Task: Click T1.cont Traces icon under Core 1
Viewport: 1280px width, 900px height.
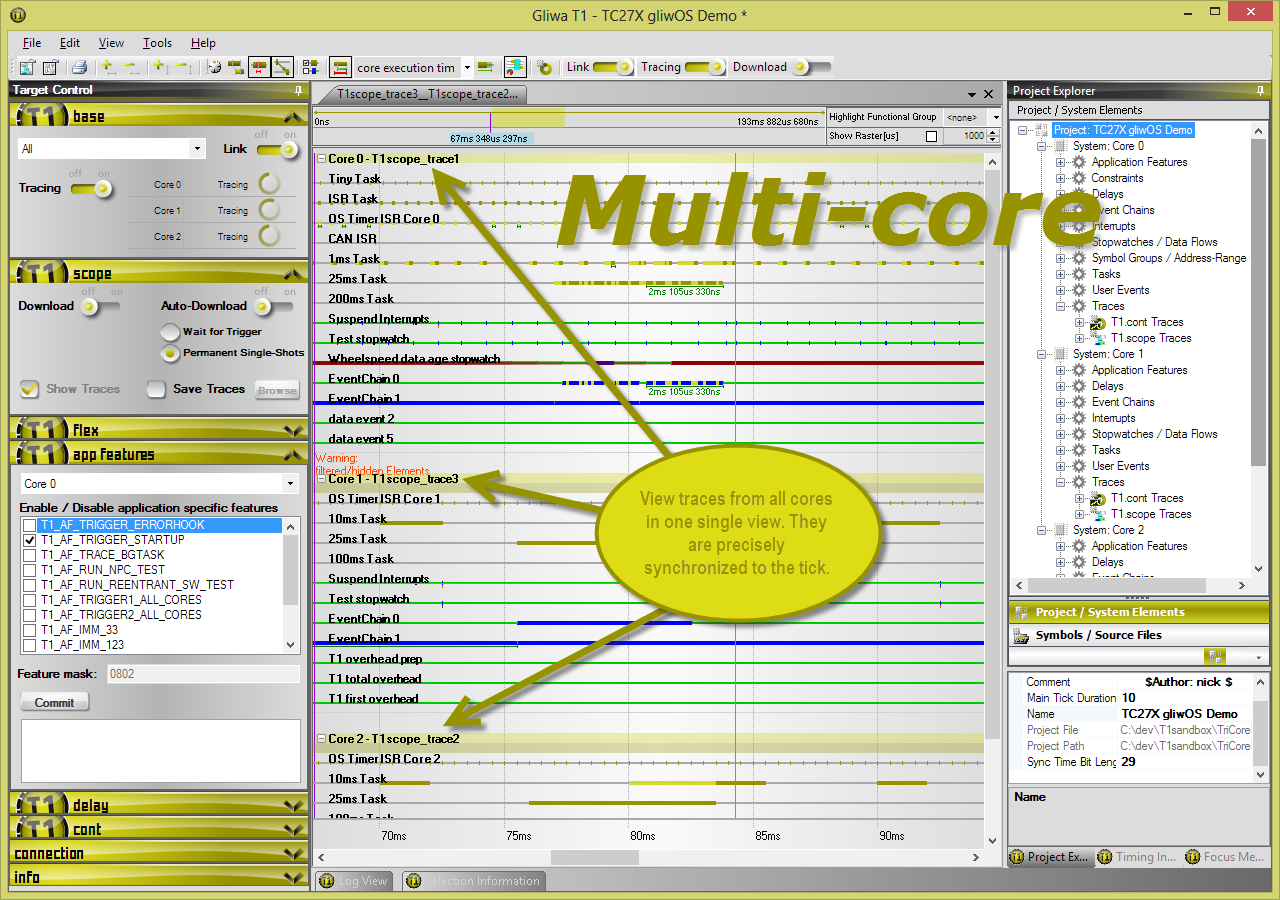Action: tap(1098, 498)
